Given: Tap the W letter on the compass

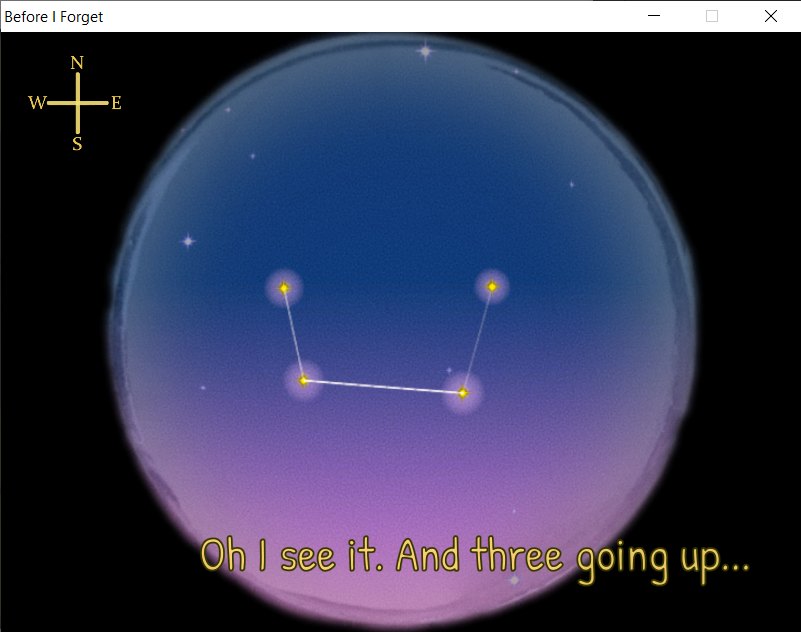Looking at the screenshot, I should click(x=36, y=103).
